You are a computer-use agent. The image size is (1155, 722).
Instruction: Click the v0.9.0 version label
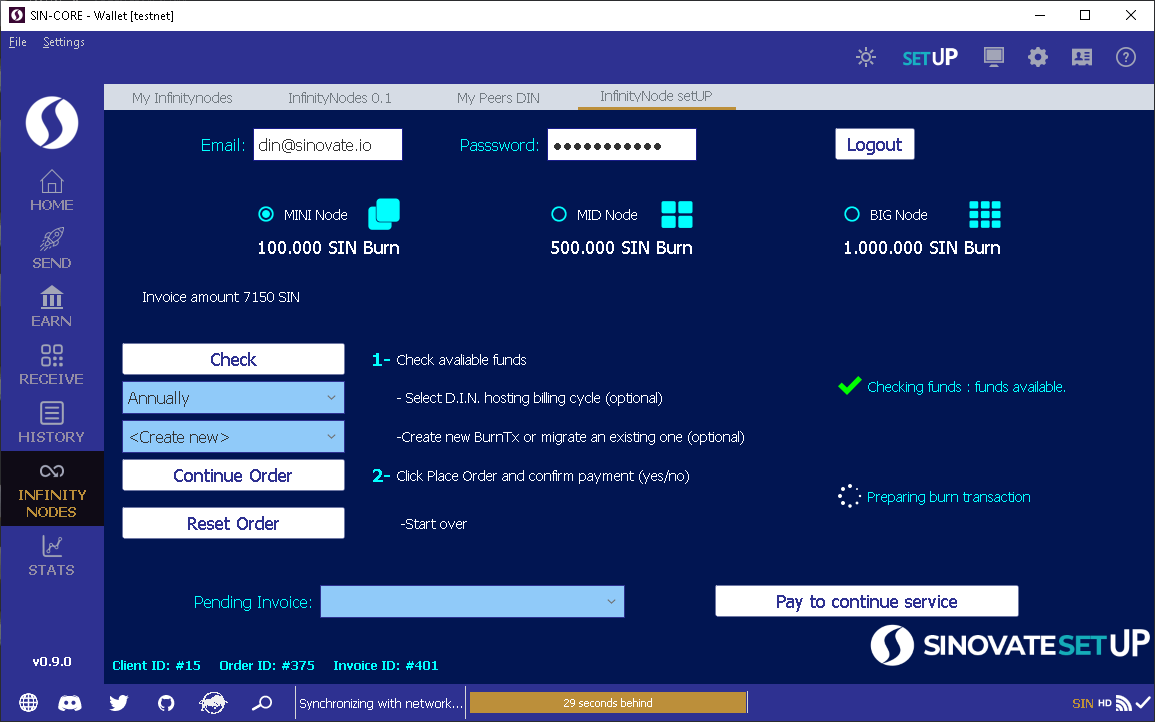pos(52,662)
